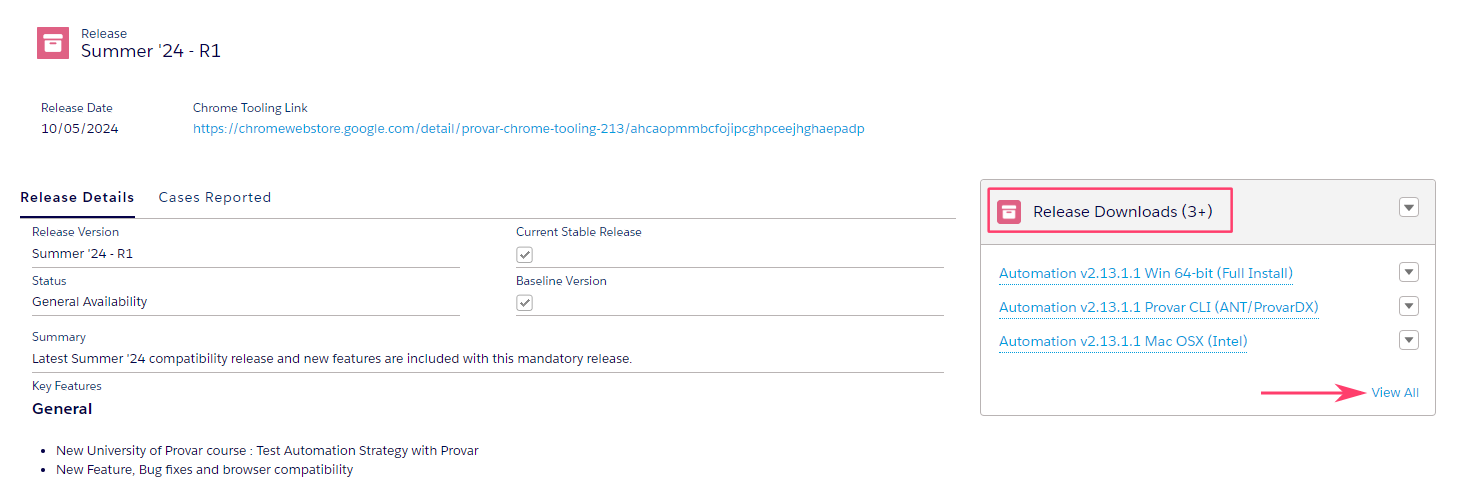Viewport: 1467px width, 502px height.
Task: Toggle the Current Stable Release checkbox
Action: tap(524, 255)
